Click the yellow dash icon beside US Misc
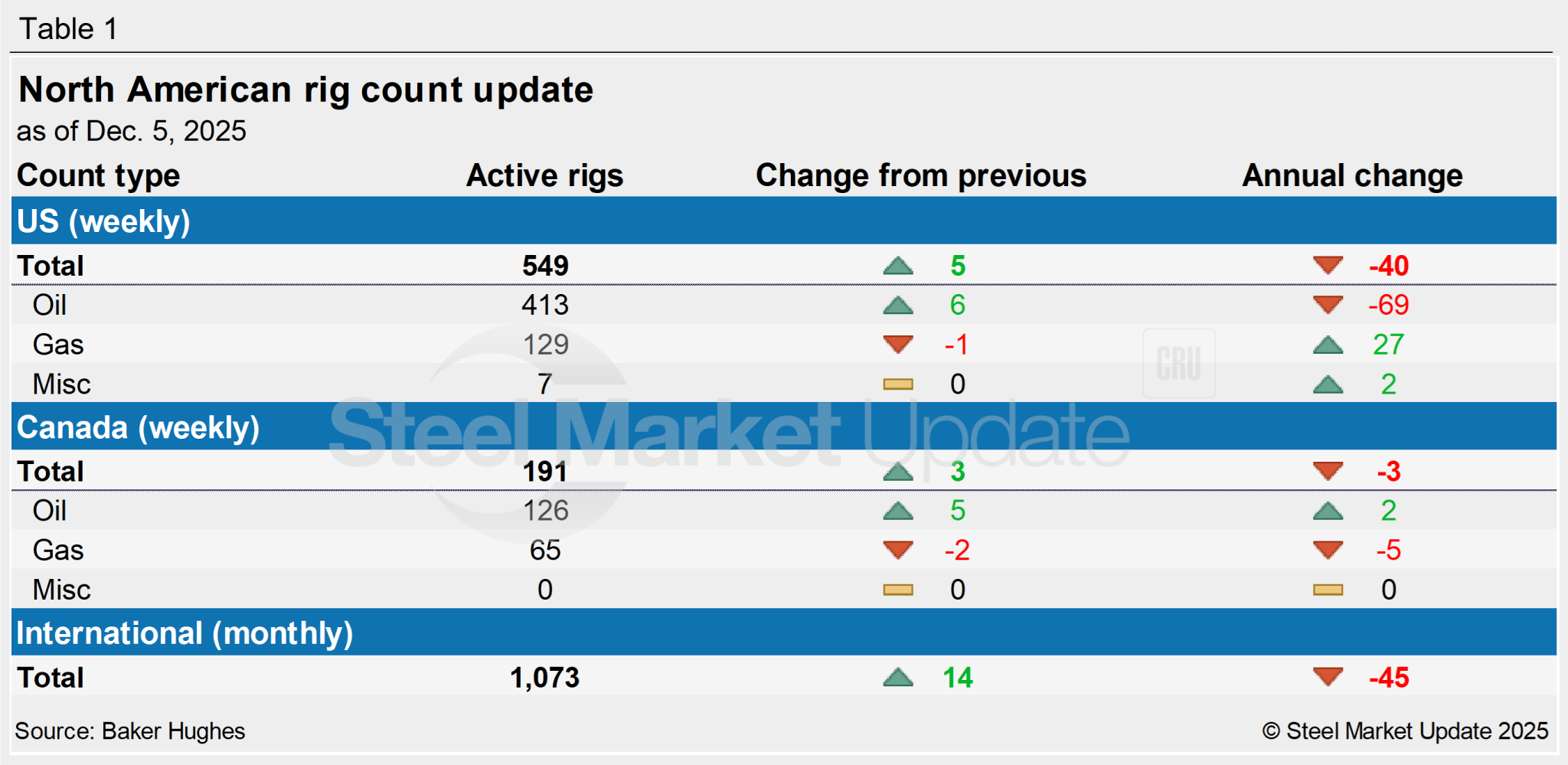This screenshot has height=765, width=1568. pos(898,384)
